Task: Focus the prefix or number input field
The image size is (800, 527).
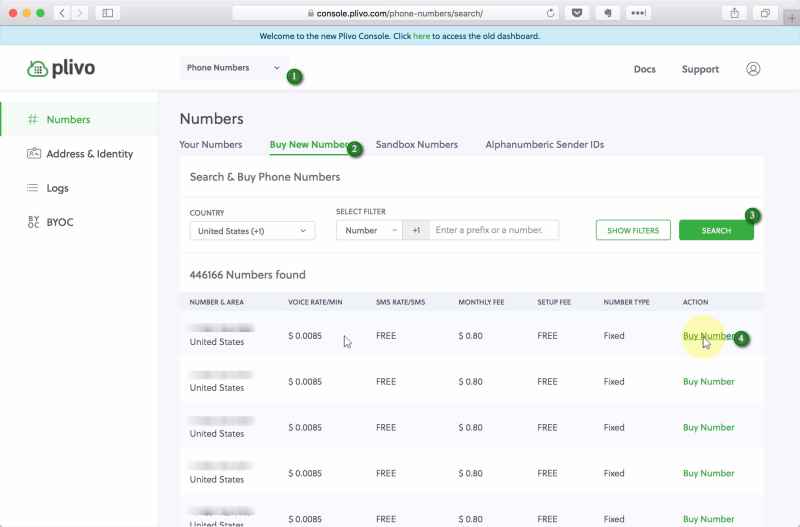Action: [x=494, y=230]
